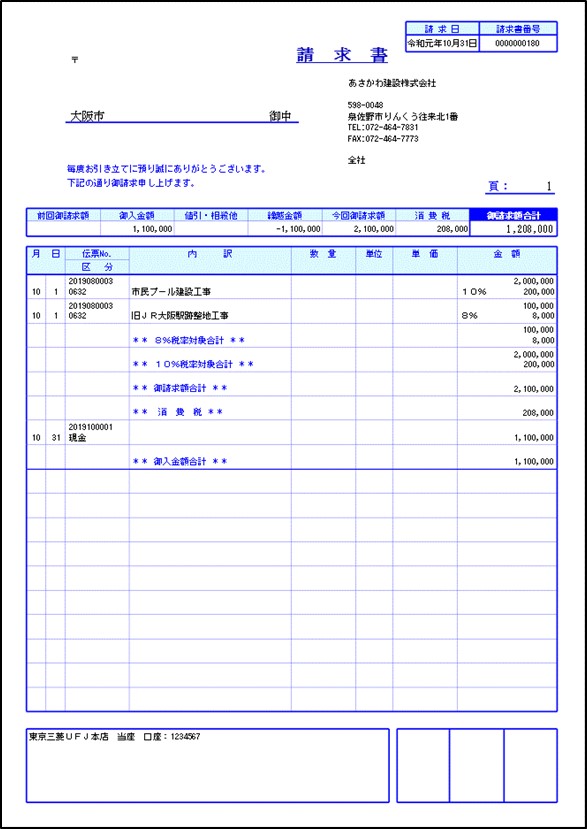This screenshot has width=587, height=829.
Task: Click the 今回御請求額 summary header
Action: 359,215
